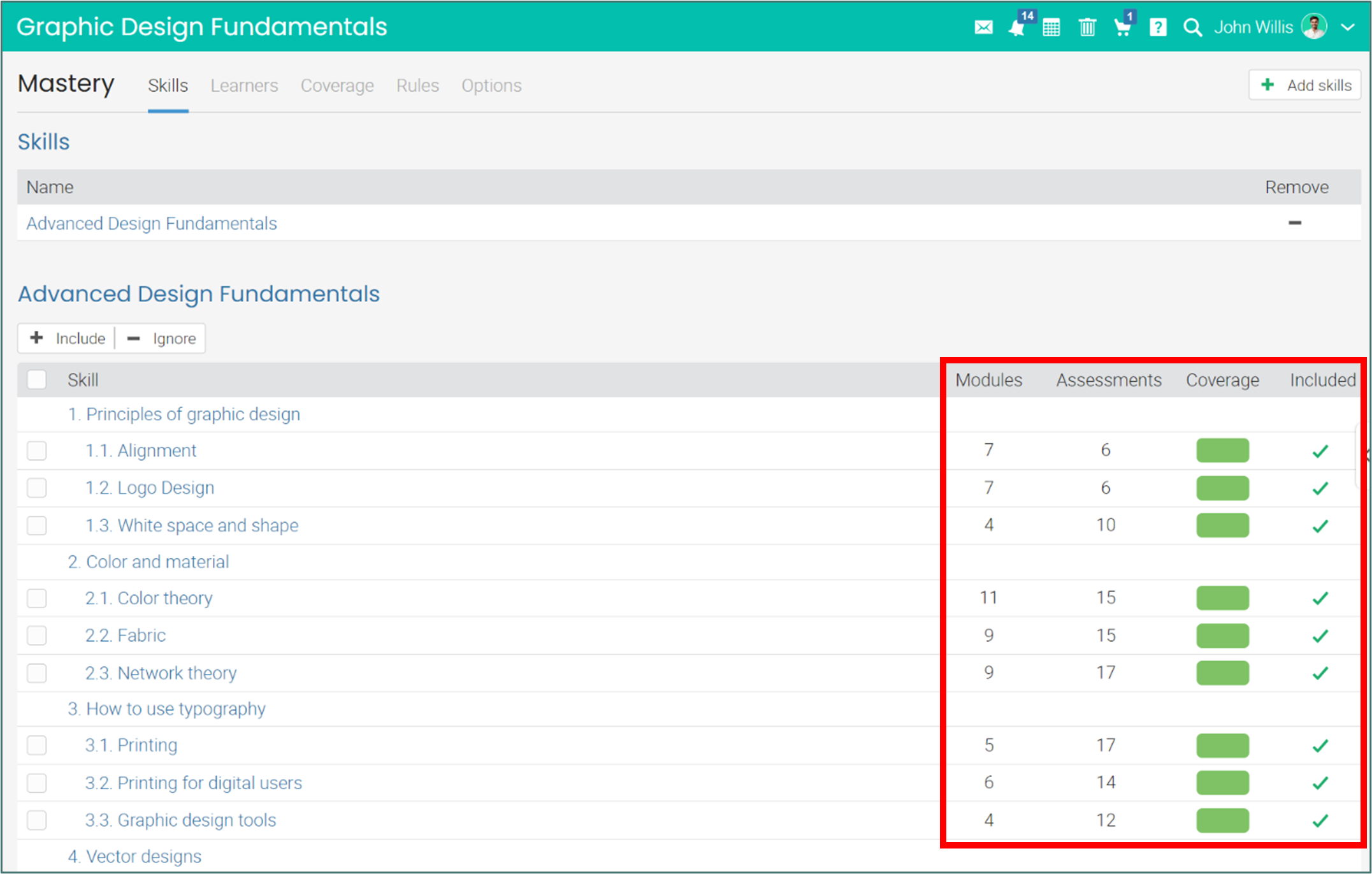Click green coverage bar for Color theory
This screenshot has width=1372, height=874.
1222,598
